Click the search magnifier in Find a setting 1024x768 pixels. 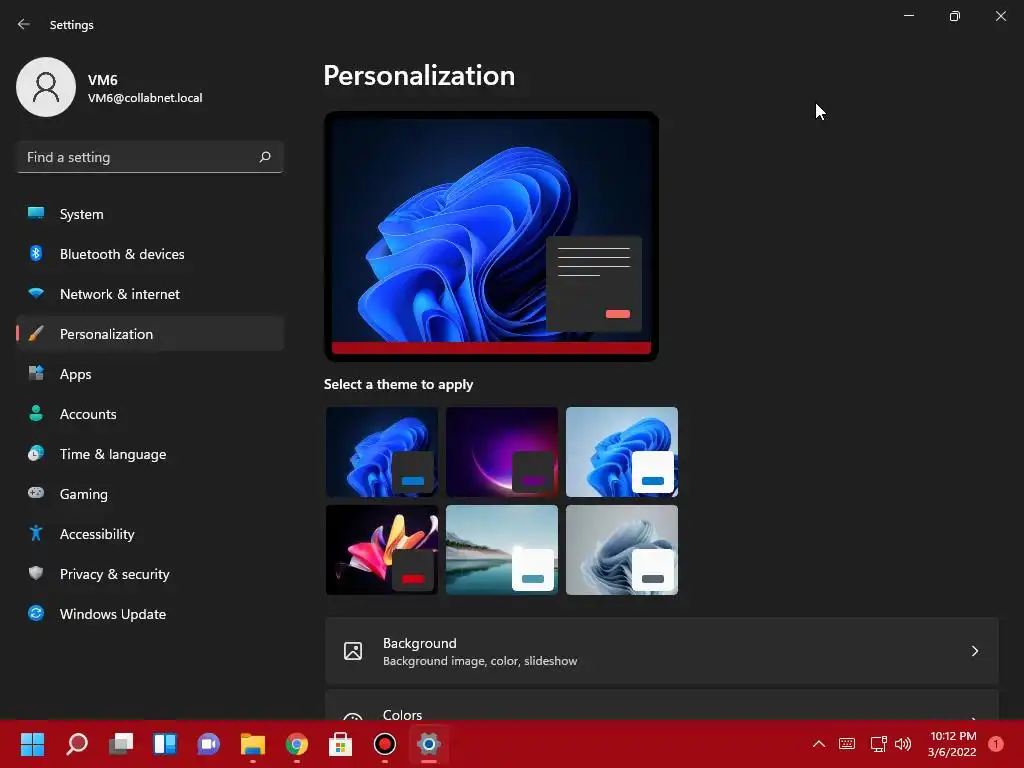[x=264, y=157]
